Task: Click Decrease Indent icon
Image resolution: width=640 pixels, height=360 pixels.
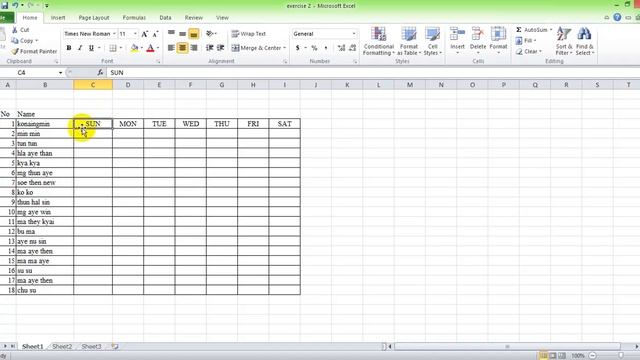Action: [209, 48]
